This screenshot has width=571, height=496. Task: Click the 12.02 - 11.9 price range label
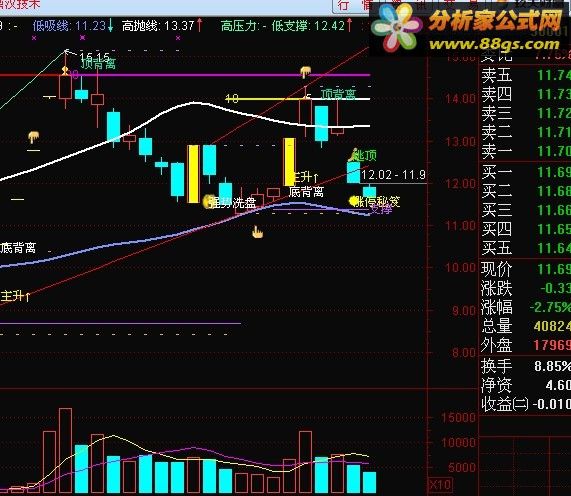coord(393,175)
